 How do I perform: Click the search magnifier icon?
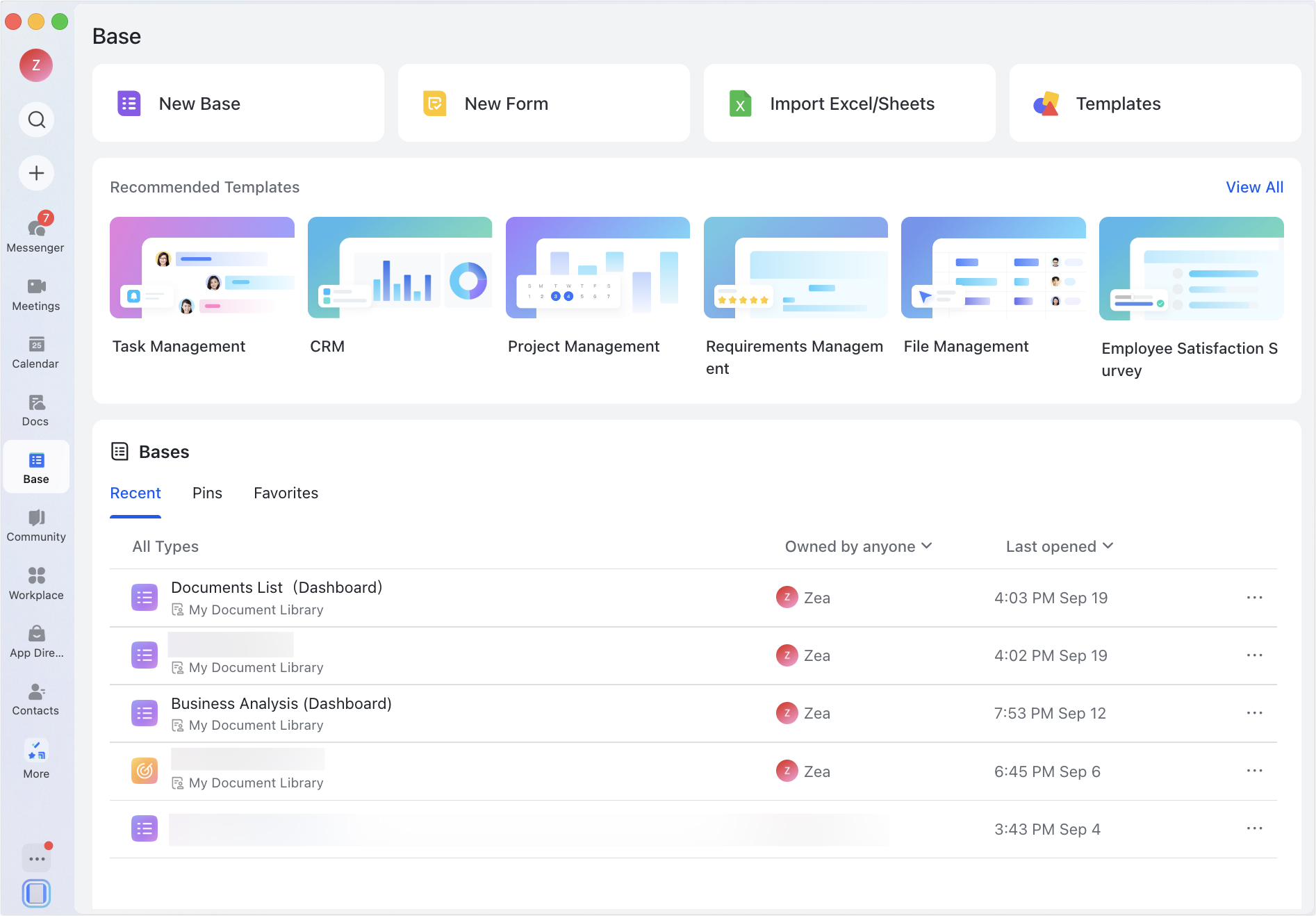pyautogui.click(x=36, y=120)
